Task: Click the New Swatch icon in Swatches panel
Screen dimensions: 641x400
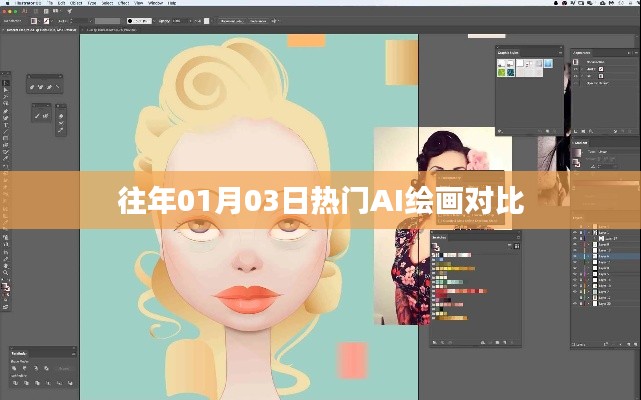Action: [x=504, y=342]
